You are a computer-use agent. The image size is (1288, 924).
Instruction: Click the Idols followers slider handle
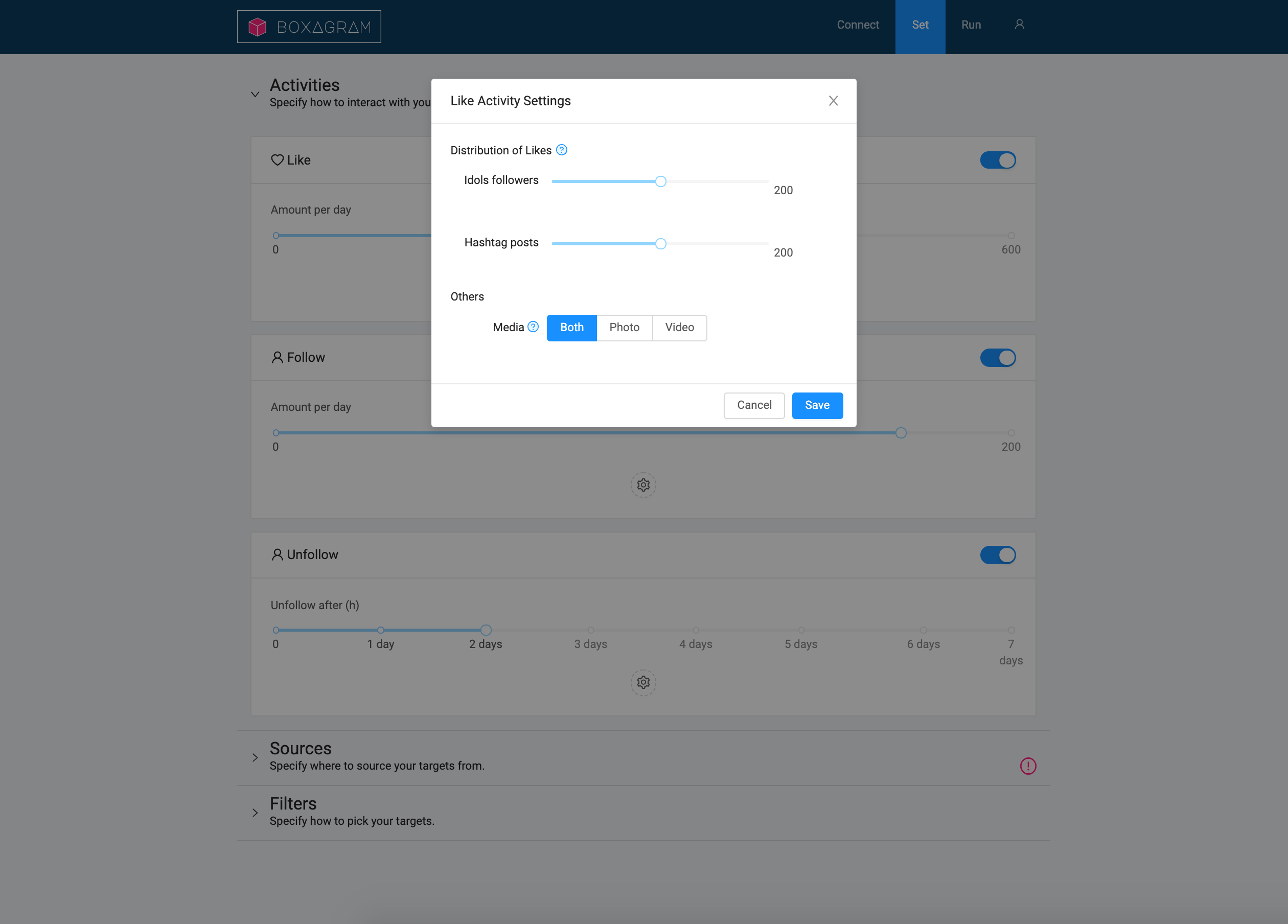pos(660,182)
